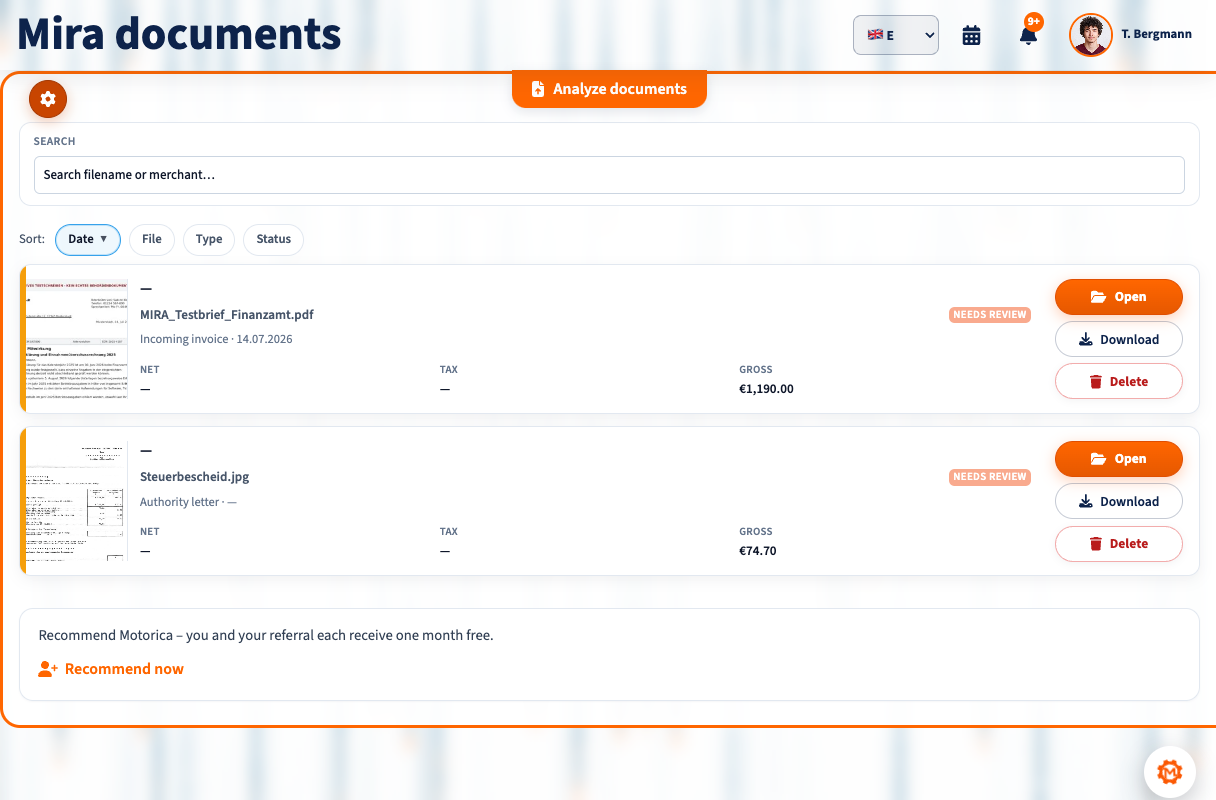This screenshot has height=800, width=1216.
Task: Sort documents by Date
Action: coord(88,240)
